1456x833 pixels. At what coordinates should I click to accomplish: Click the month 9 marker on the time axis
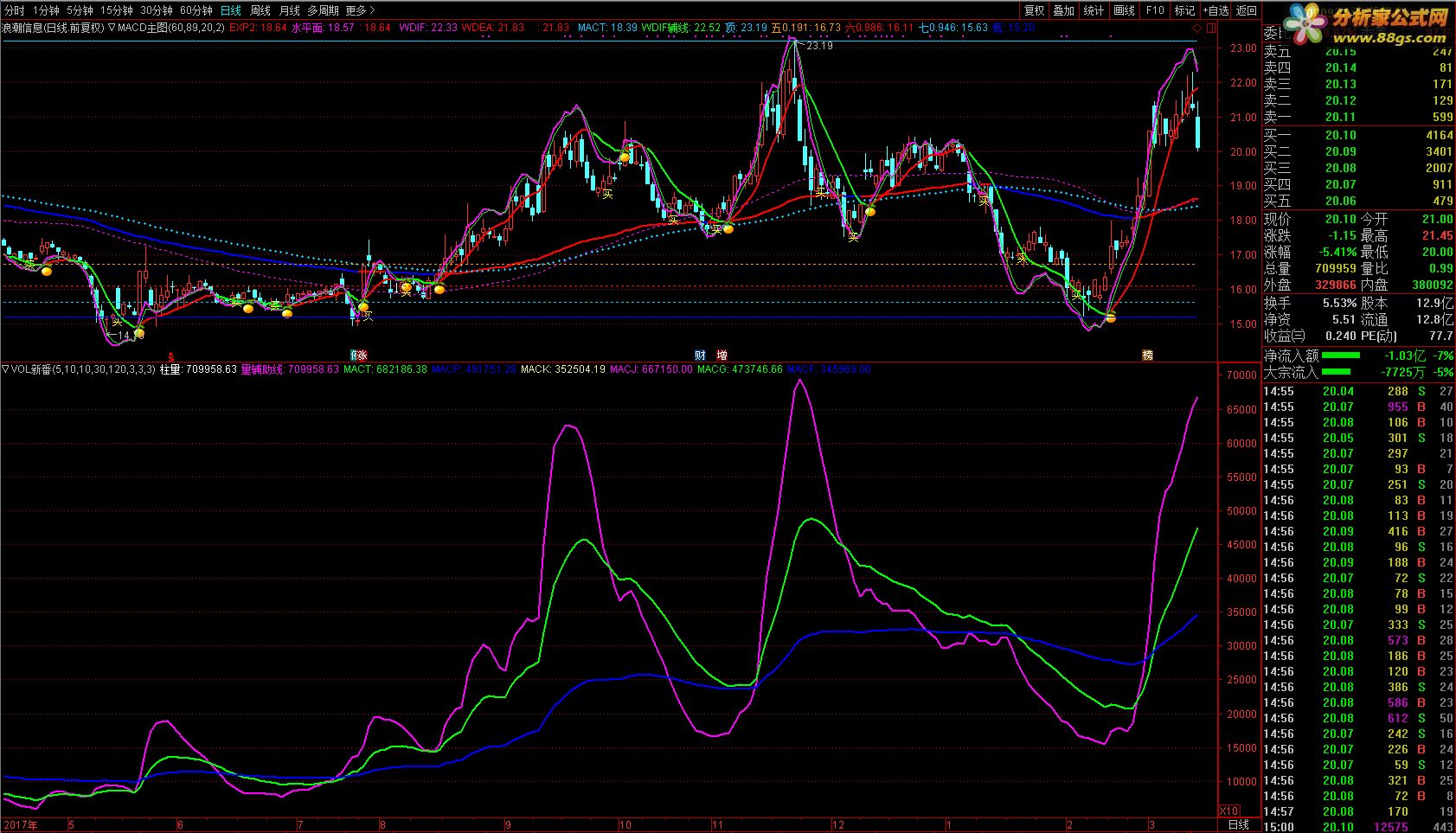point(507,824)
